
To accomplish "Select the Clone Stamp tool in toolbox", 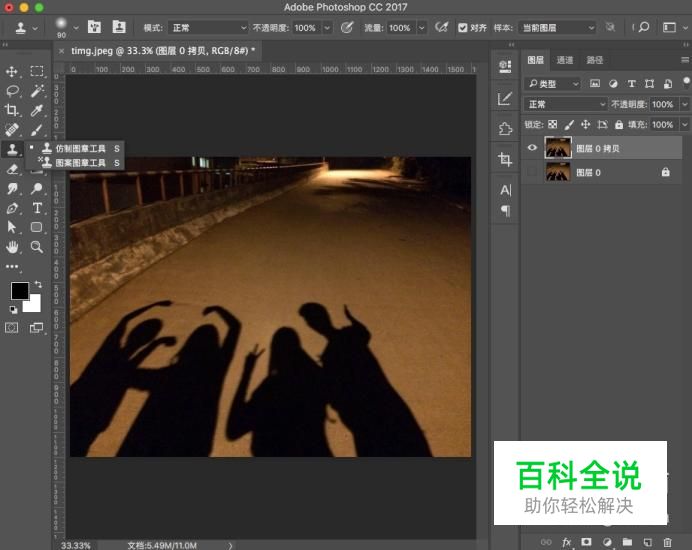I will coord(12,149).
